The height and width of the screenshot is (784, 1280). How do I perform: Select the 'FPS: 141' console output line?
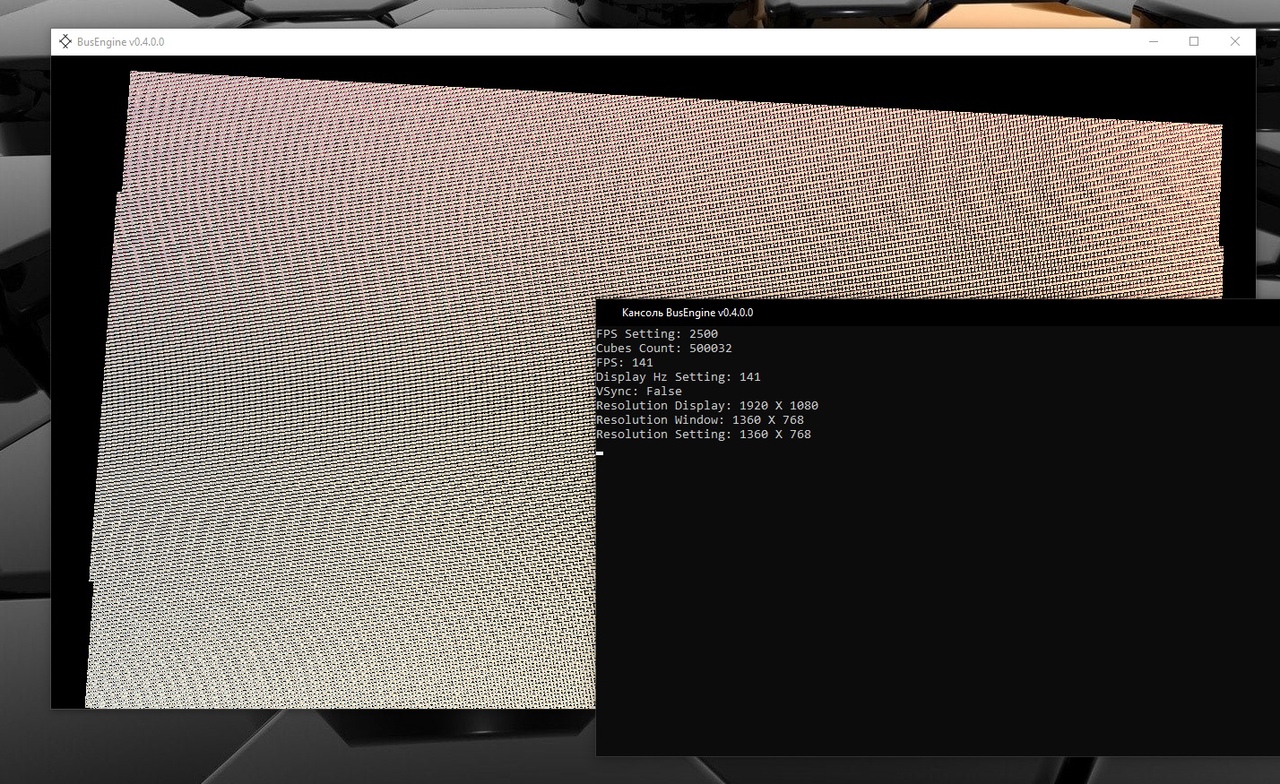coord(625,363)
